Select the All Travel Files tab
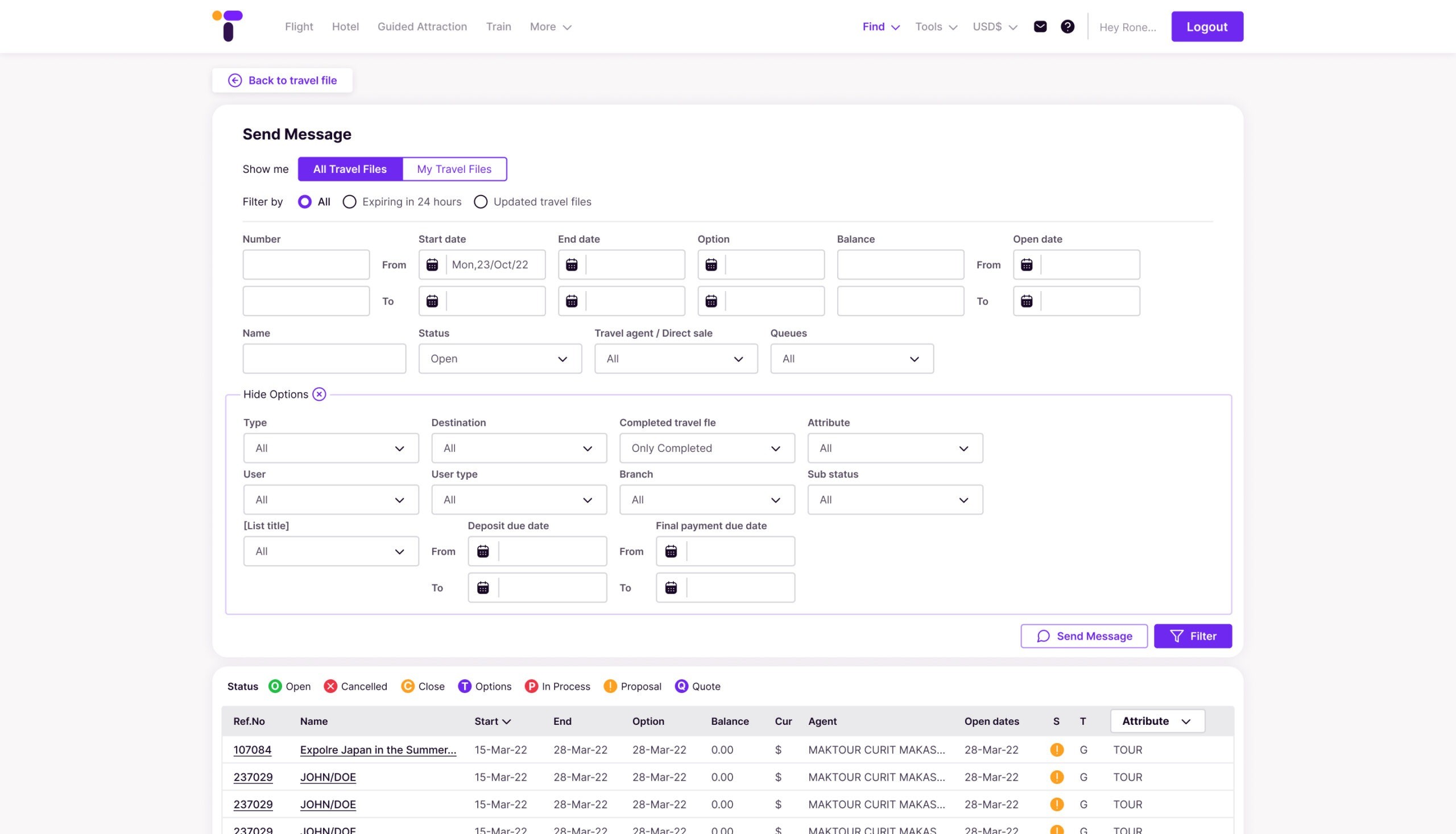 [x=350, y=169]
